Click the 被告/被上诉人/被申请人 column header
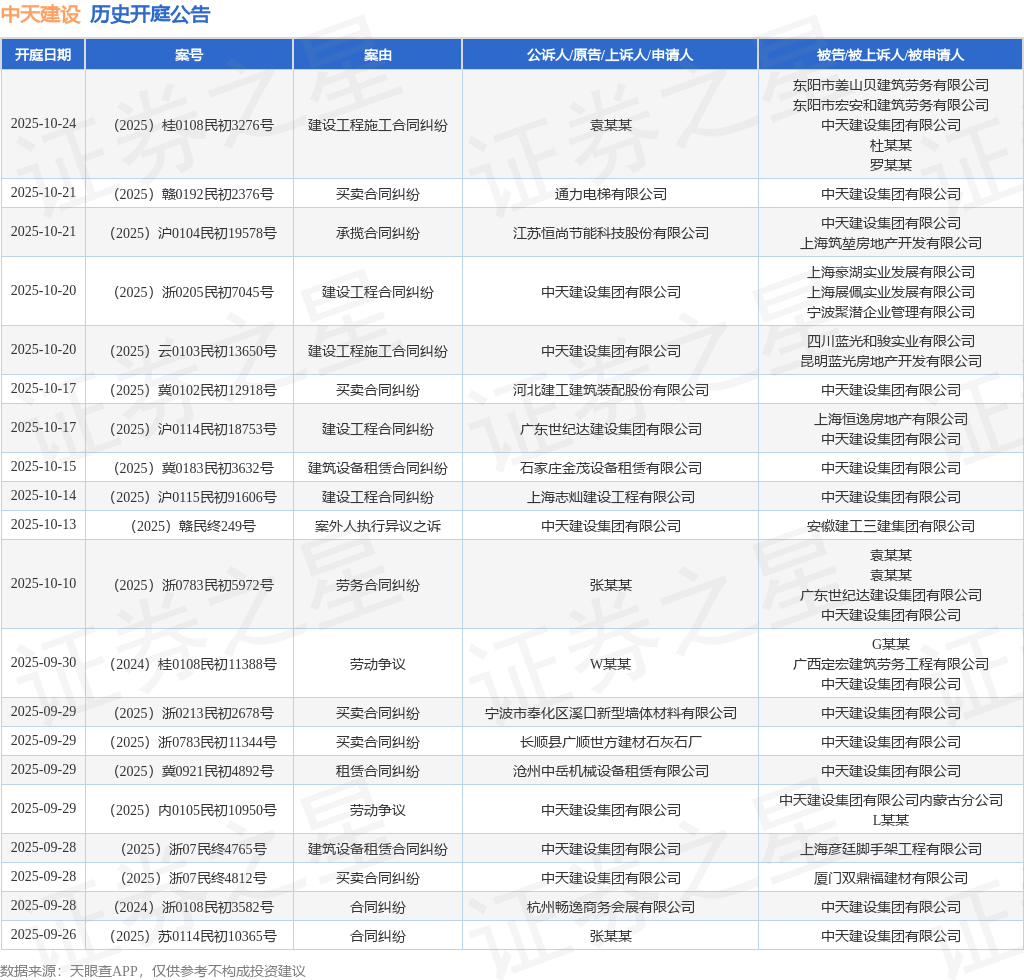1024x980 pixels. pyautogui.click(x=890, y=55)
